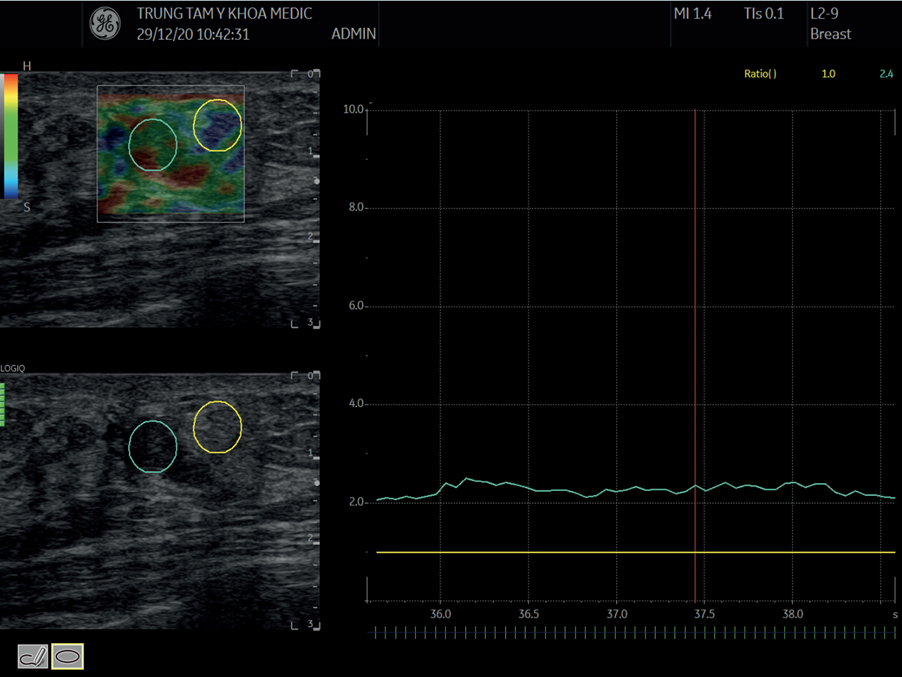Click the green strain ratio curve
The image size is (902, 677).
(x=600, y=490)
